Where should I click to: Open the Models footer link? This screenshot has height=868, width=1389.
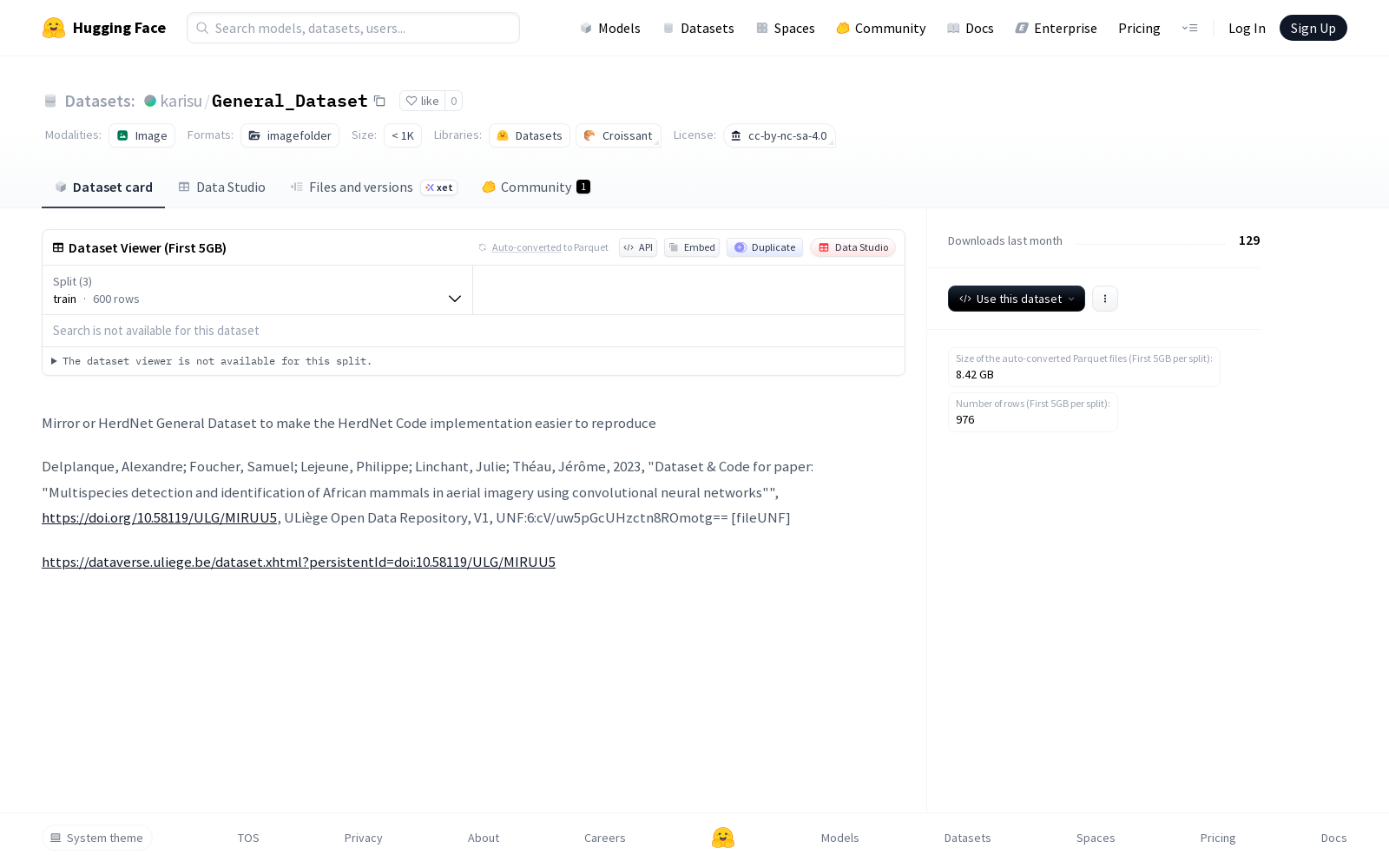(840, 838)
